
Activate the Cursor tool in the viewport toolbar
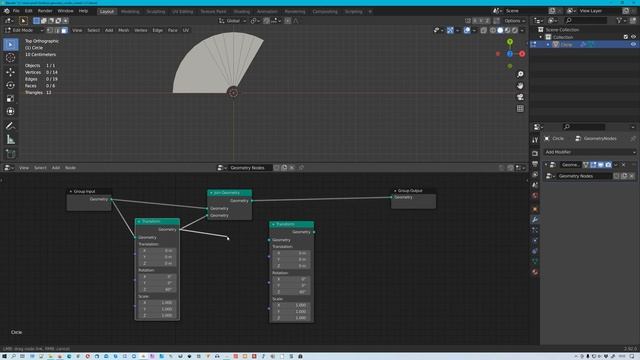(x=11, y=58)
